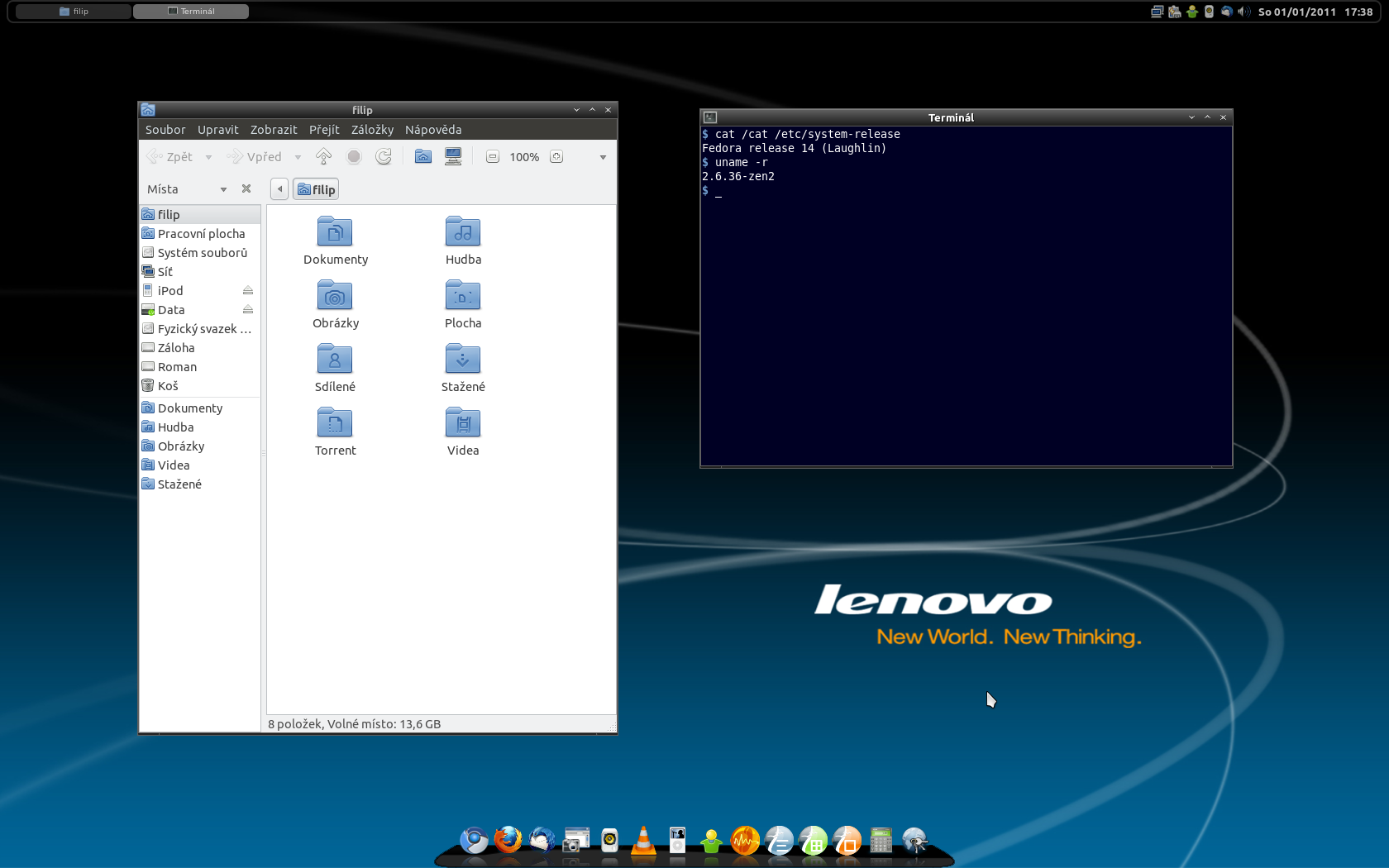Click the Vpřed forward button

(255, 156)
